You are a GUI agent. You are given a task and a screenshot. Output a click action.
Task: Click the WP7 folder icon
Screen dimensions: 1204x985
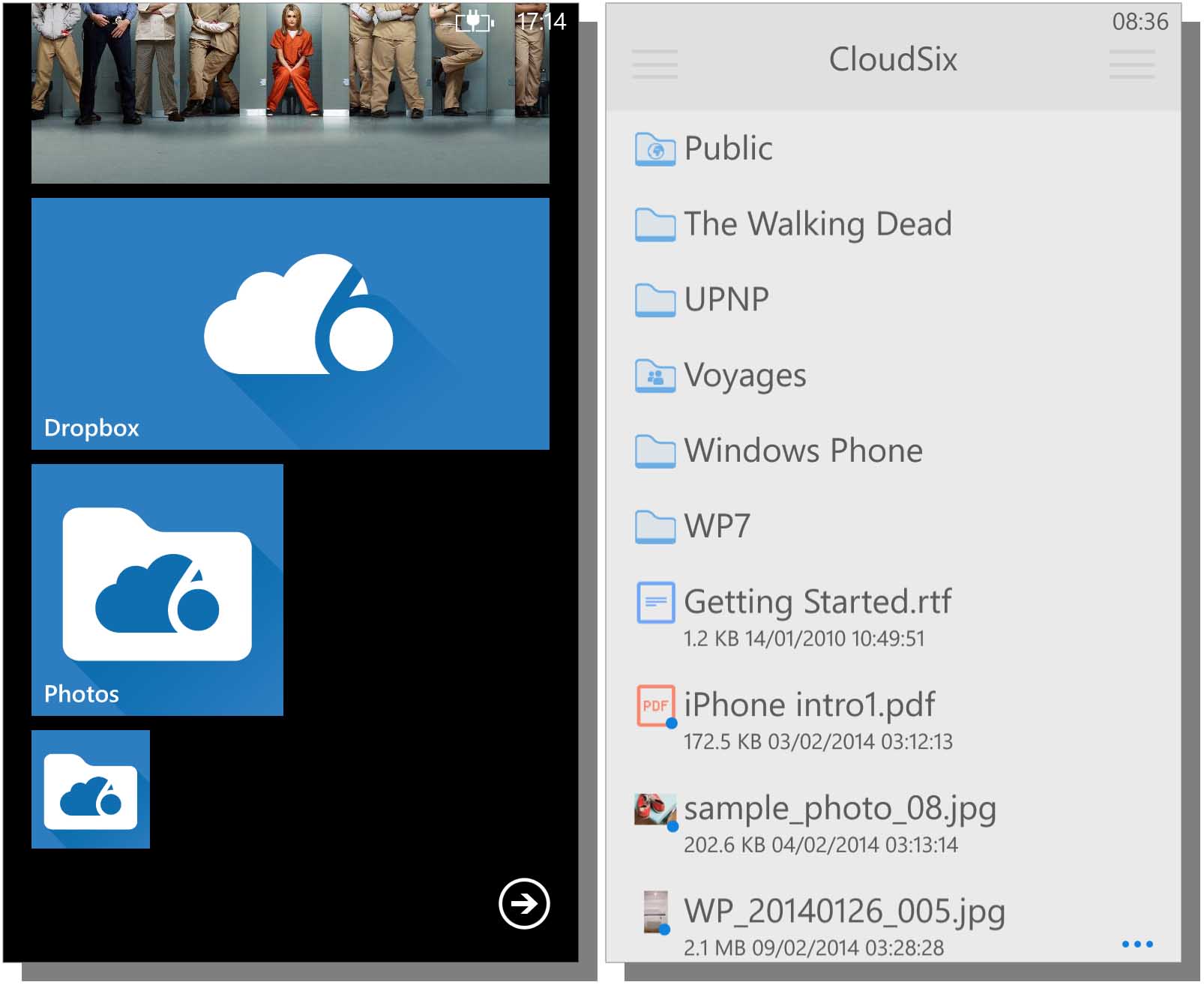(x=655, y=526)
